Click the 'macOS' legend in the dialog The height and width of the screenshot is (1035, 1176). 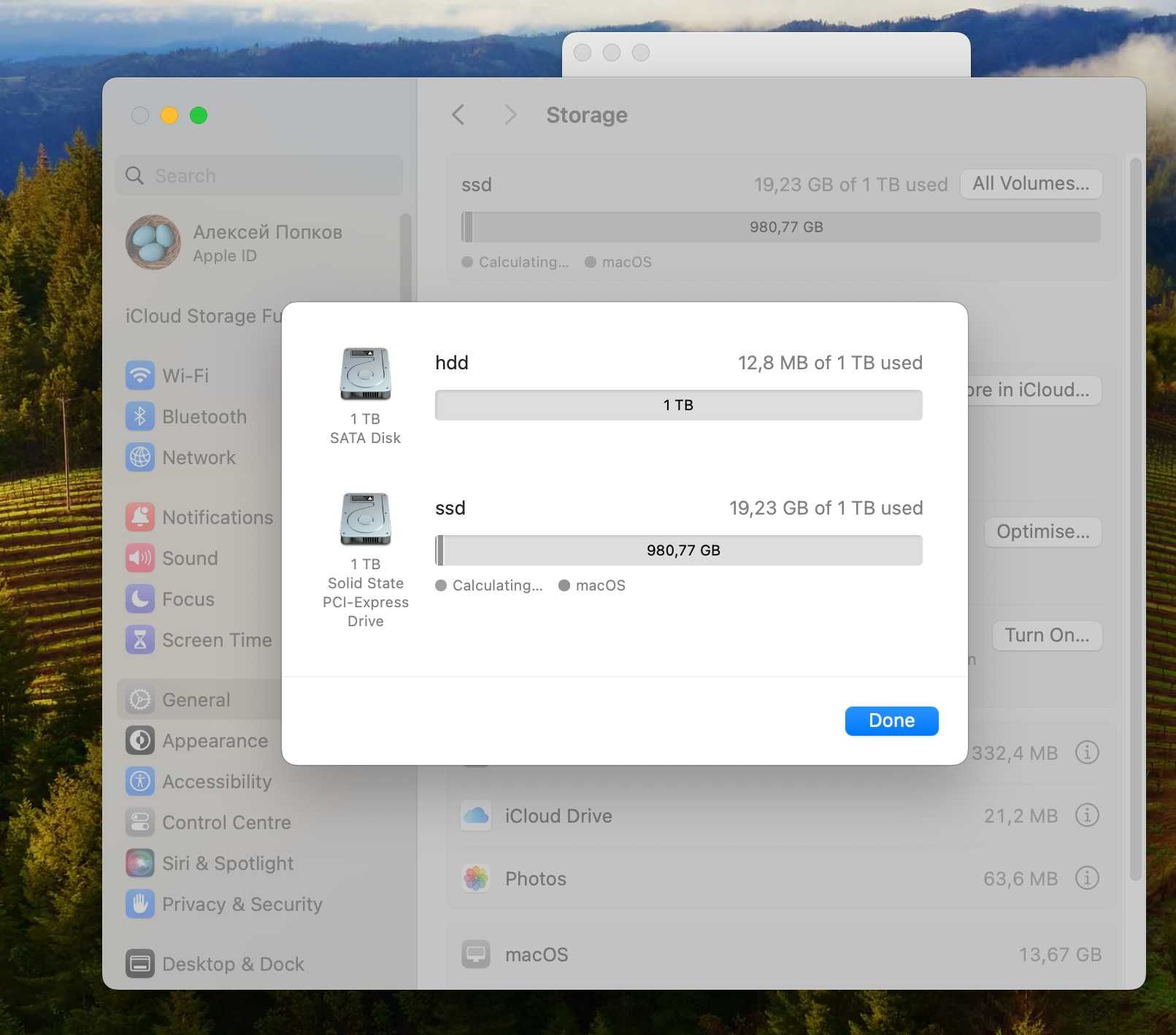coord(592,585)
